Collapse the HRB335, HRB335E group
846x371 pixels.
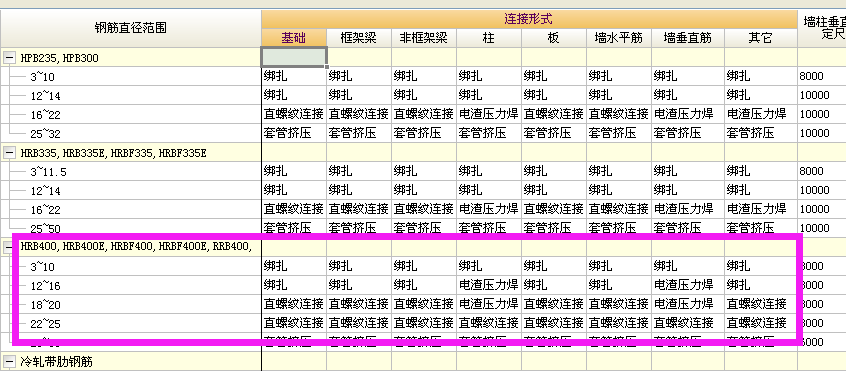pyautogui.click(x=9, y=153)
